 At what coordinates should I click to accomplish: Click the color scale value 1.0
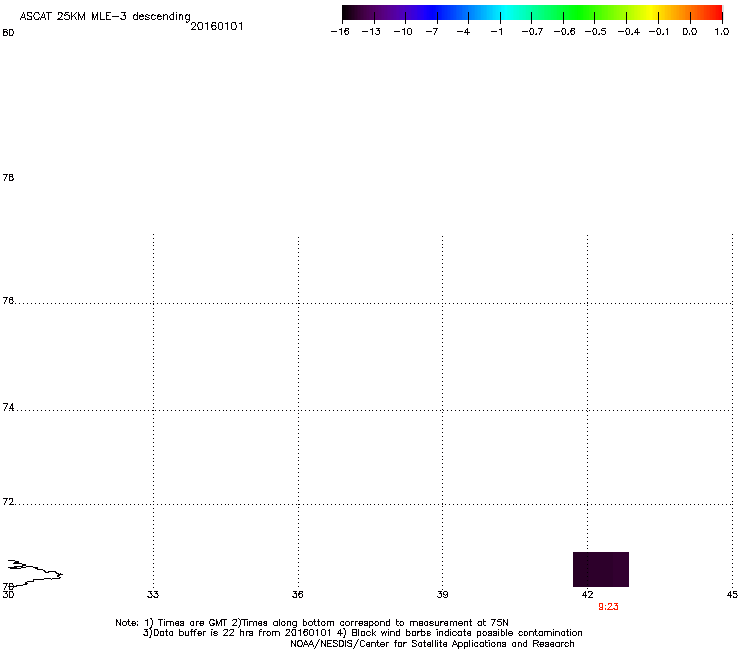722,32
